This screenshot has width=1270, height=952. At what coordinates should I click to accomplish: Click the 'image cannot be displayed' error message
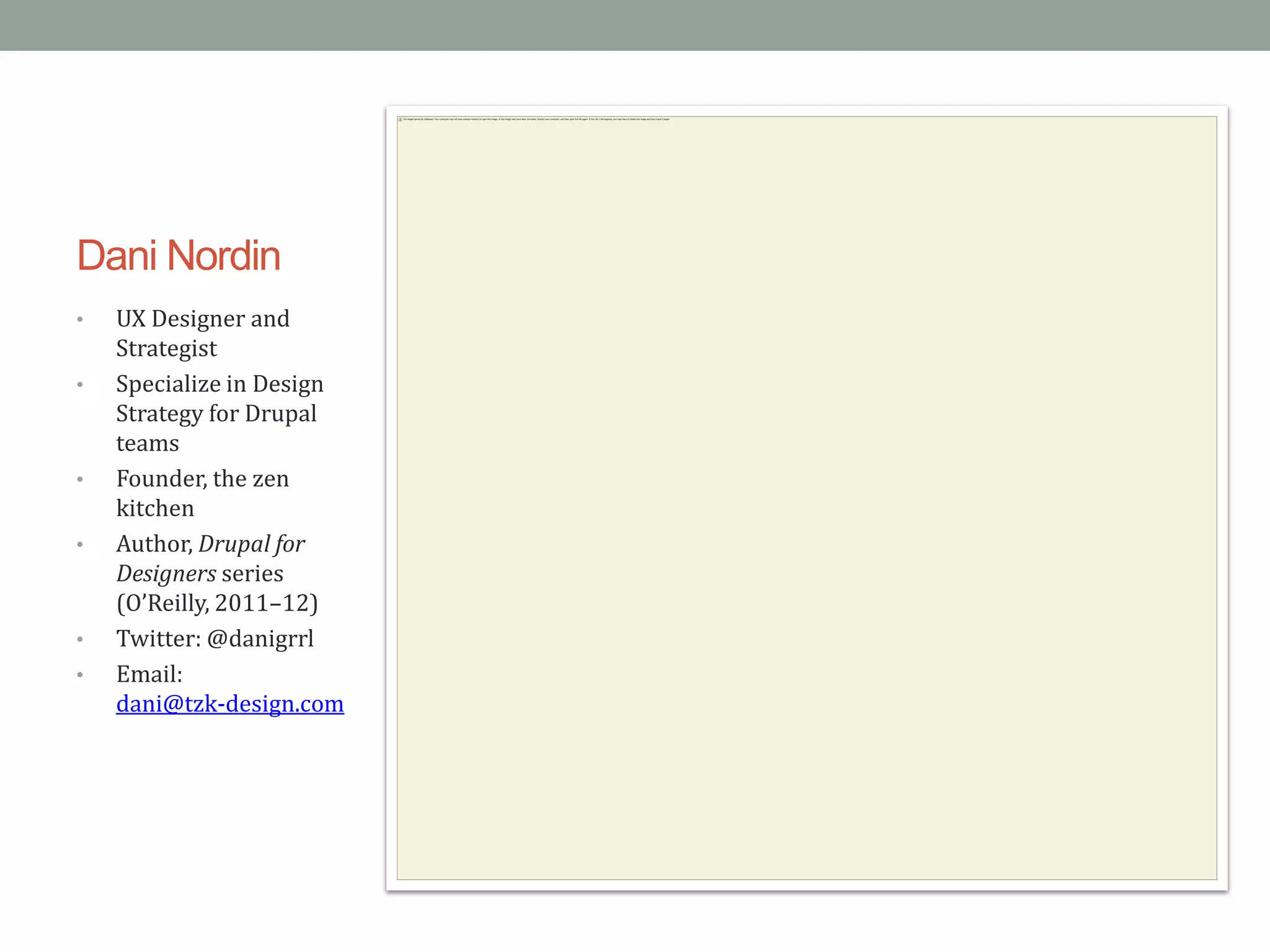pos(536,119)
